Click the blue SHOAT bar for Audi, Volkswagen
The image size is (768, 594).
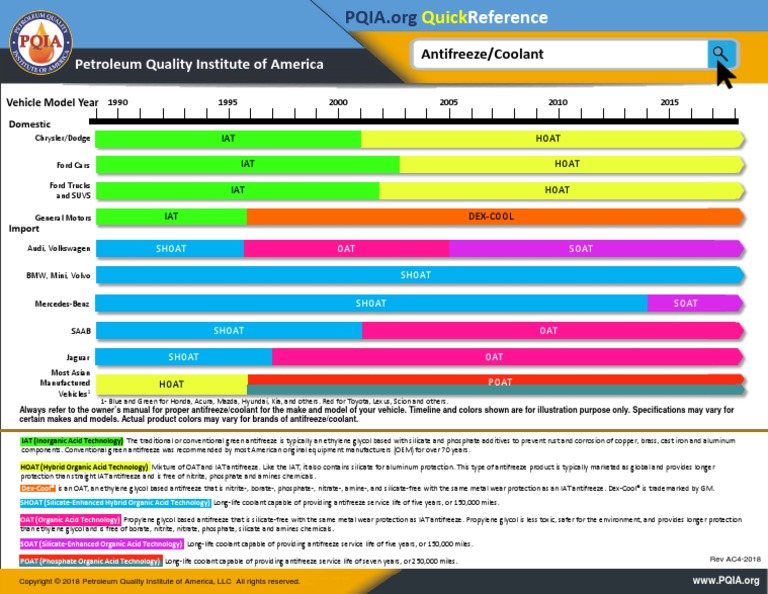click(x=170, y=249)
